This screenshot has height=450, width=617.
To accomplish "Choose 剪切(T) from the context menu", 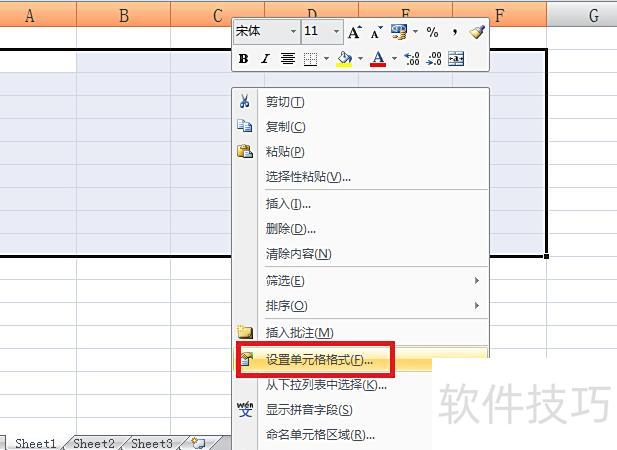I will coord(361,102).
